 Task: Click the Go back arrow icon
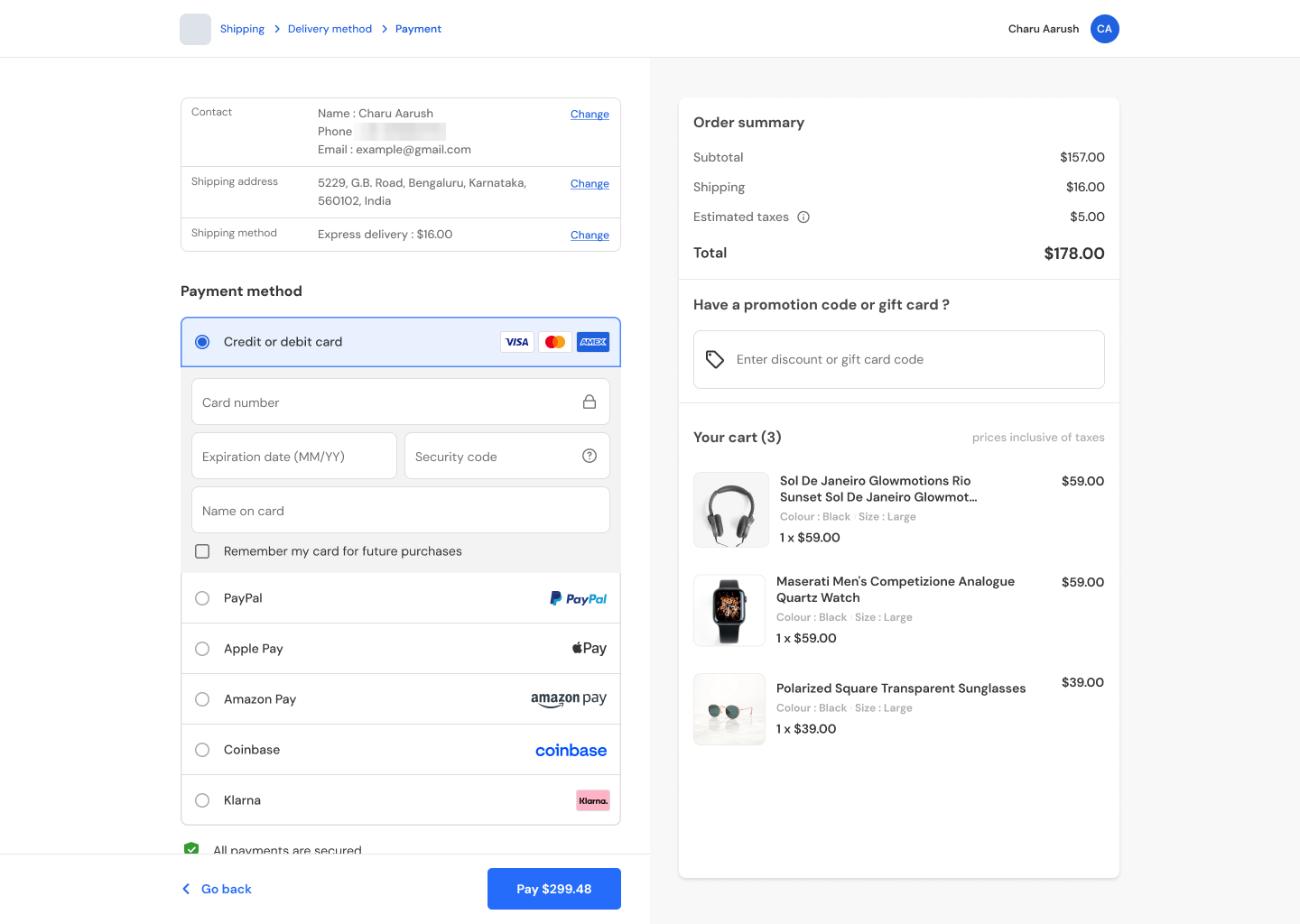tap(186, 889)
